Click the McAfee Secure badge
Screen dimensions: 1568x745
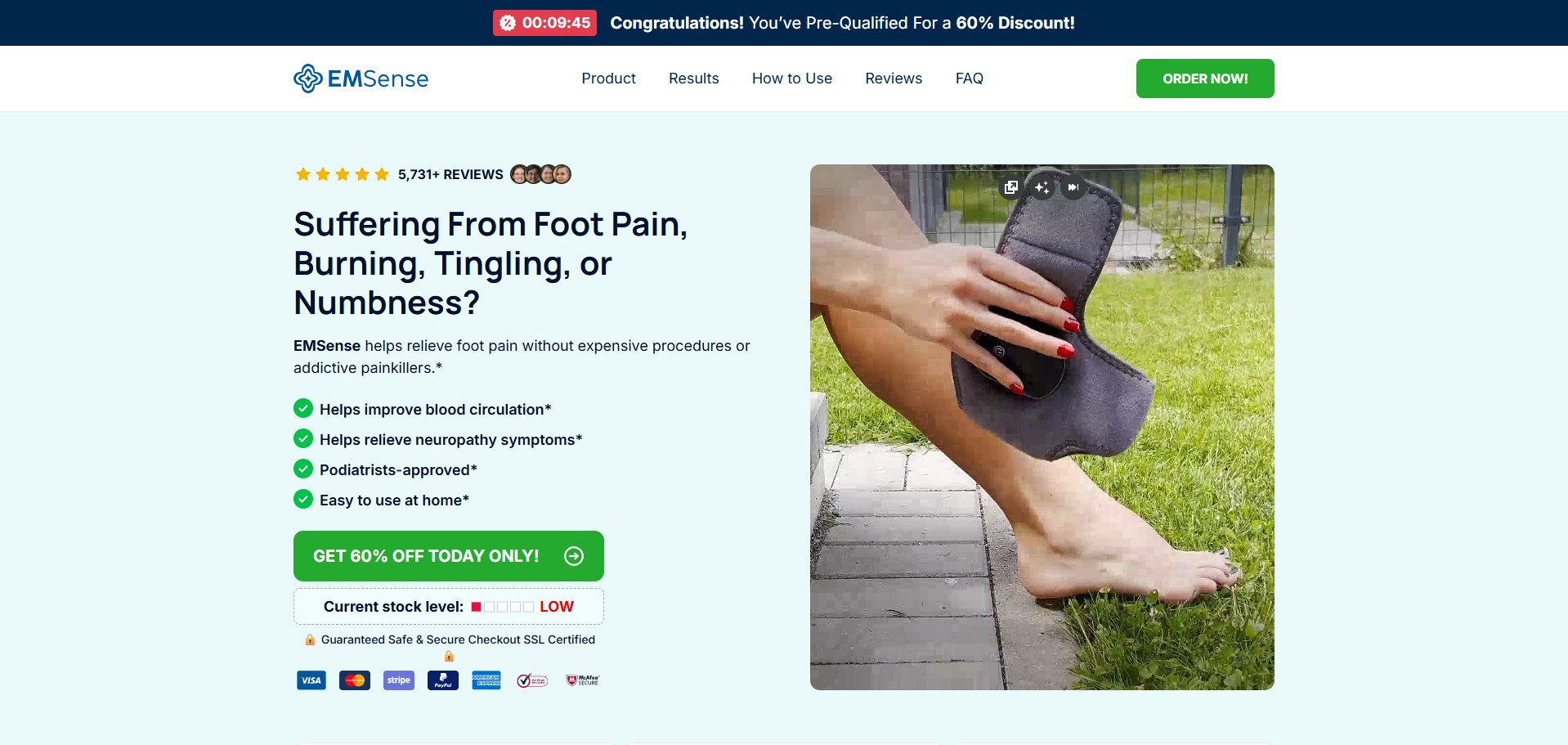point(583,680)
